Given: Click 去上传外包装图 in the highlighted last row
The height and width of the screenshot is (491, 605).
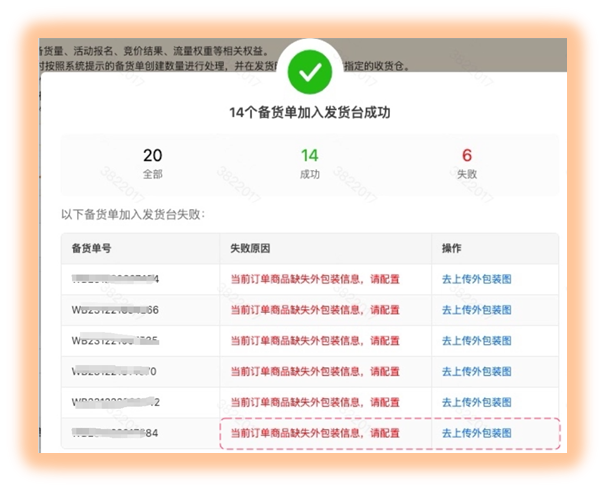Looking at the screenshot, I should (x=476, y=434).
